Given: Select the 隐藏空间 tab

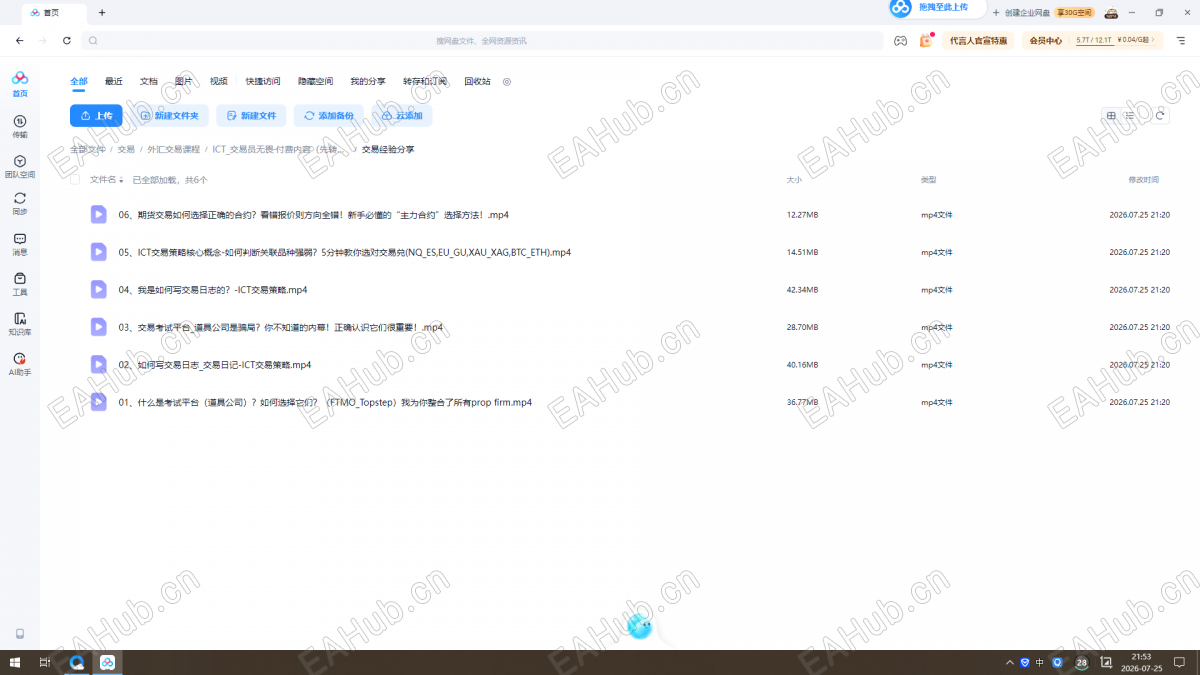Looking at the screenshot, I should click(316, 81).
